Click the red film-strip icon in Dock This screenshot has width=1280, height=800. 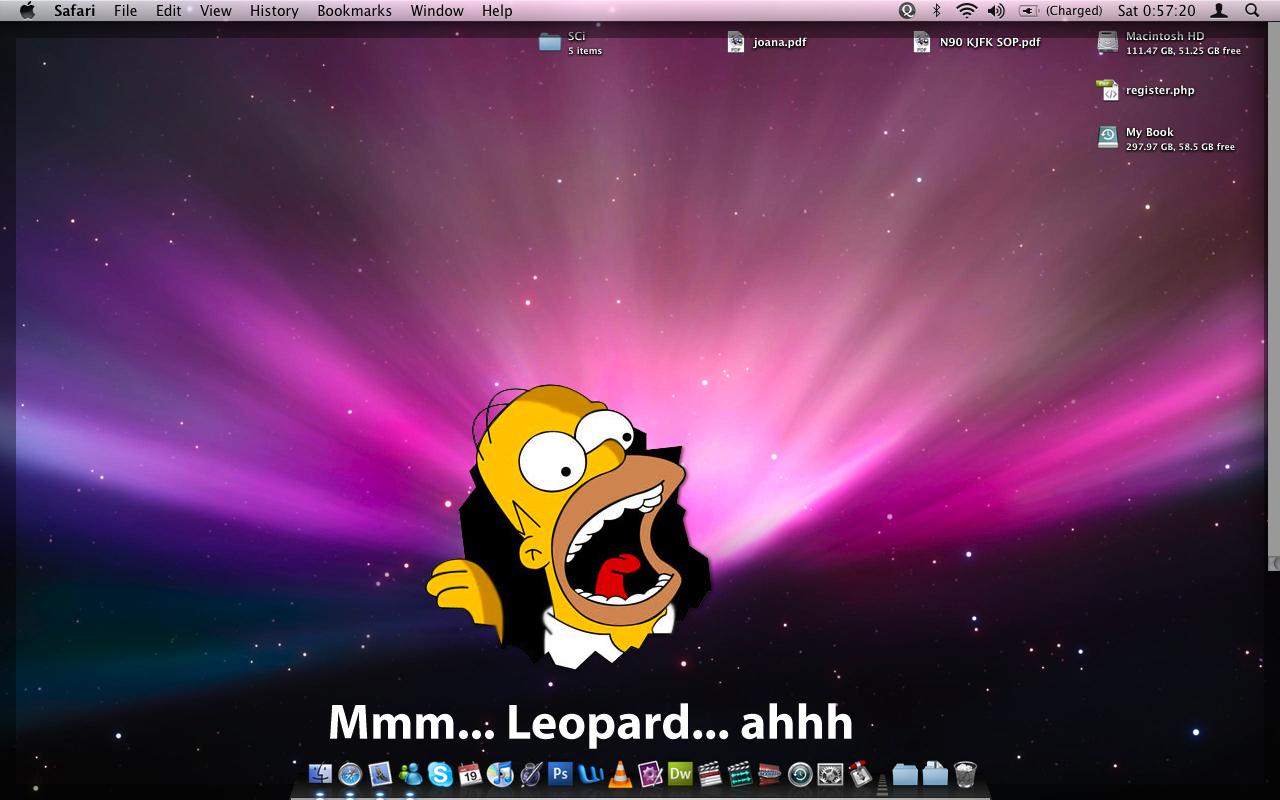coord(770,774)
